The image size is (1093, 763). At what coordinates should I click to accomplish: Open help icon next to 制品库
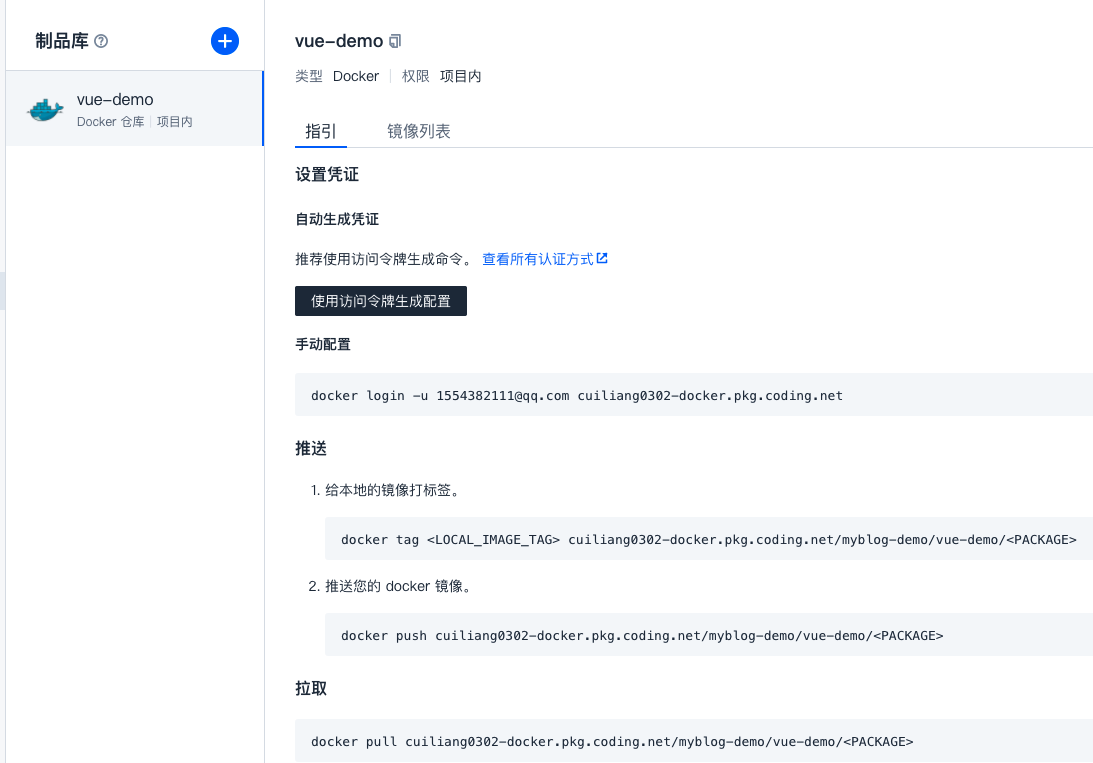tap(101, 41)
